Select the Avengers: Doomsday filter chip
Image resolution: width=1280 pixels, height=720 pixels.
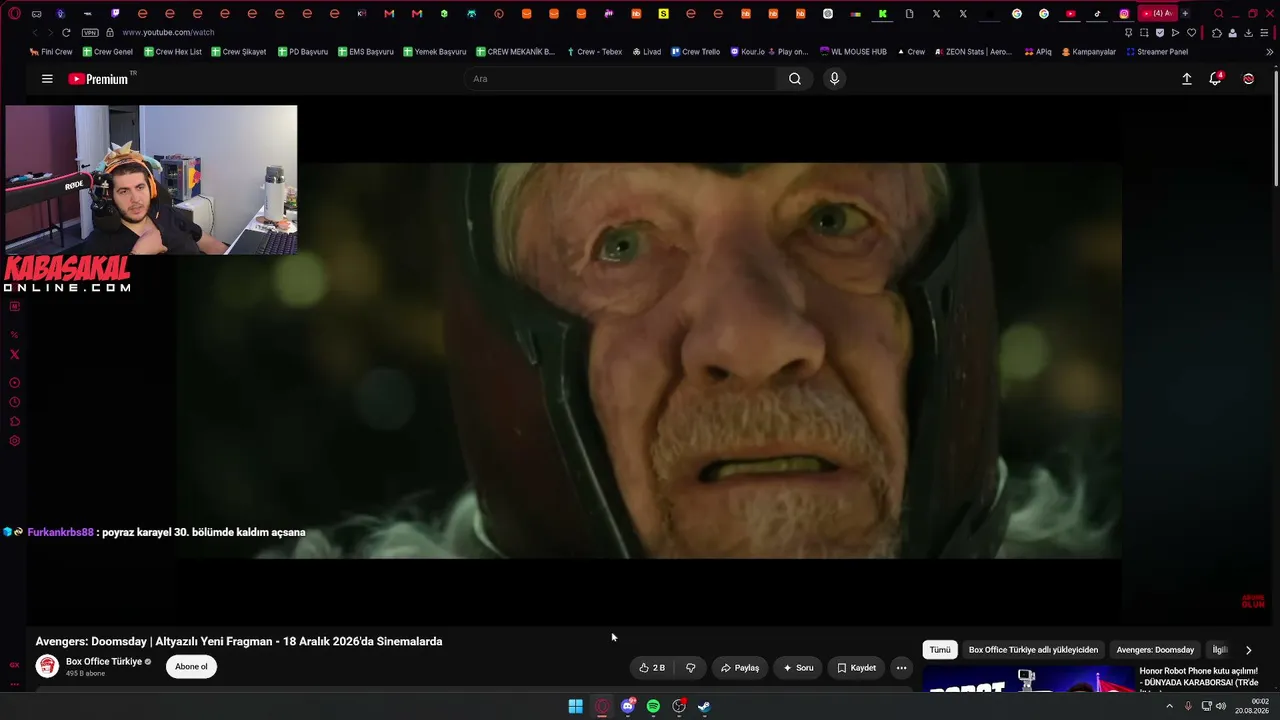tap(1155, 650)
